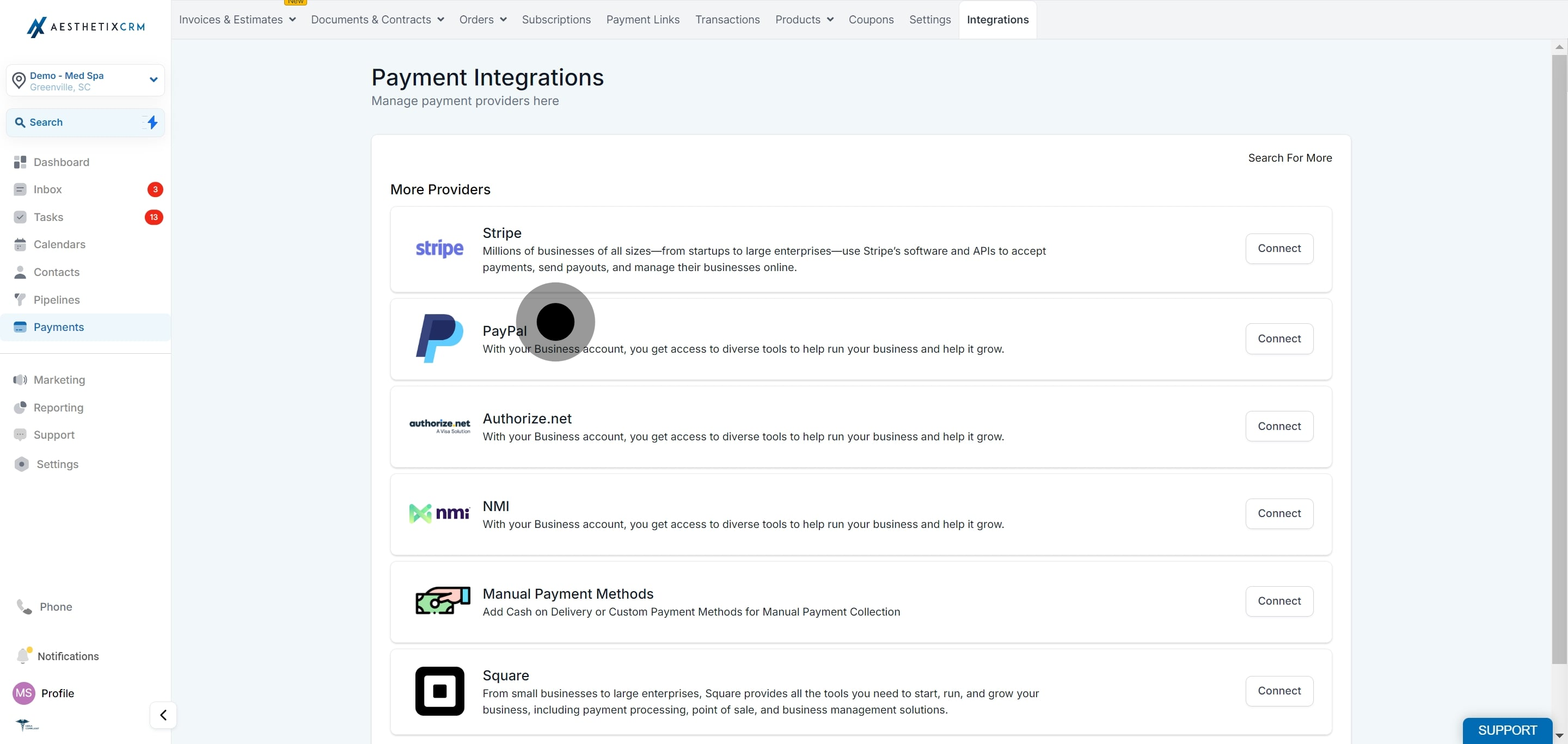1568x744 pixels.
Task: Connect the NMI provider
Action: tap(1279, 513)
